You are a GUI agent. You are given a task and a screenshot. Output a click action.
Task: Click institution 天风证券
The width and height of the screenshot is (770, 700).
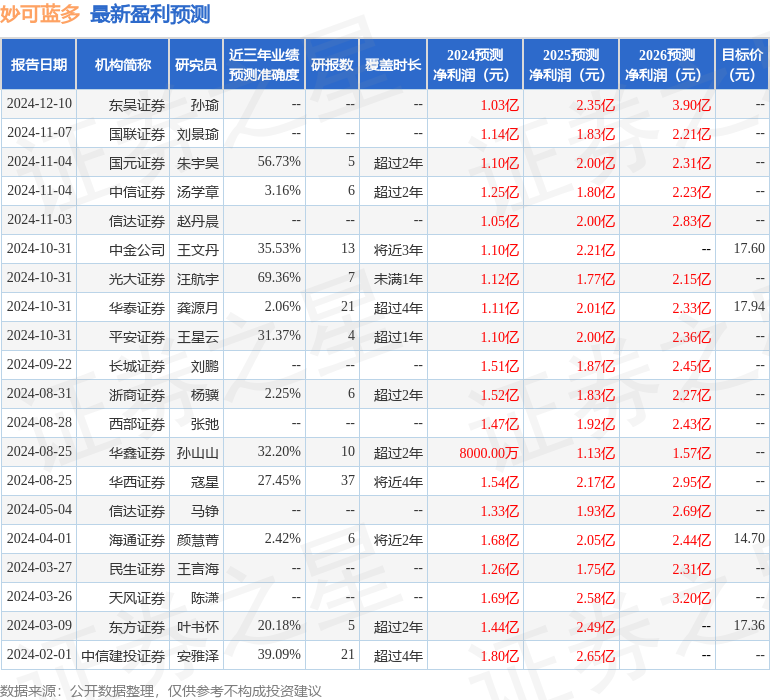(137, 598)
